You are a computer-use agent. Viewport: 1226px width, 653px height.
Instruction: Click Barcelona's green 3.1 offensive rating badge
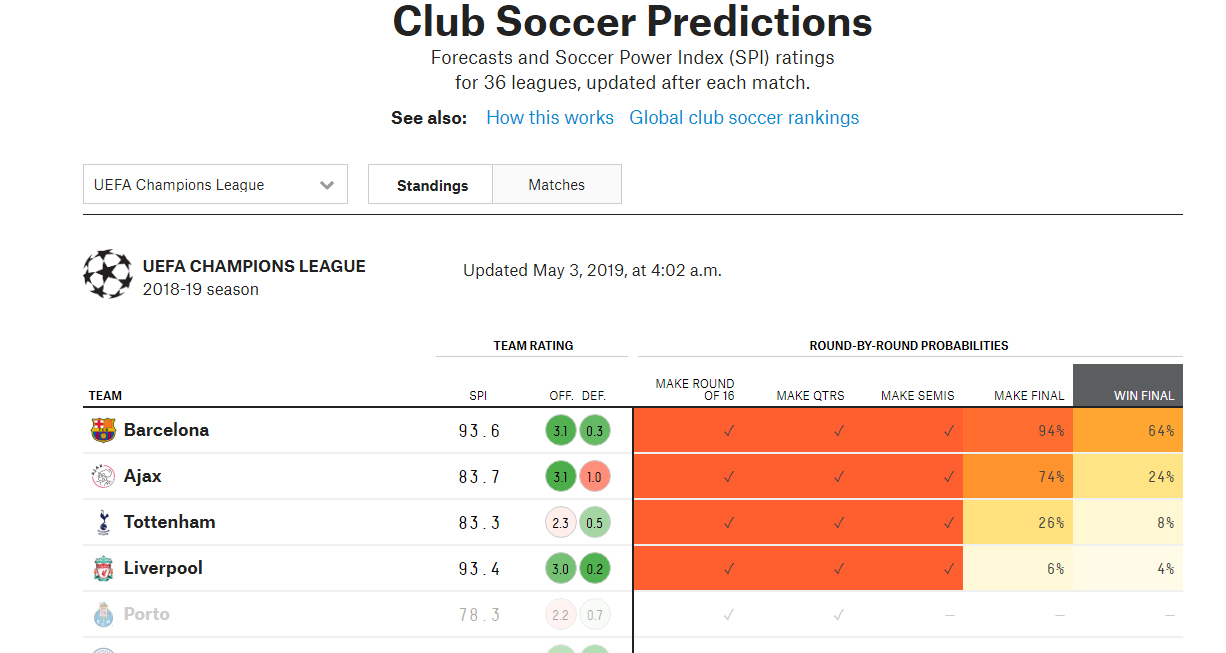561,431
